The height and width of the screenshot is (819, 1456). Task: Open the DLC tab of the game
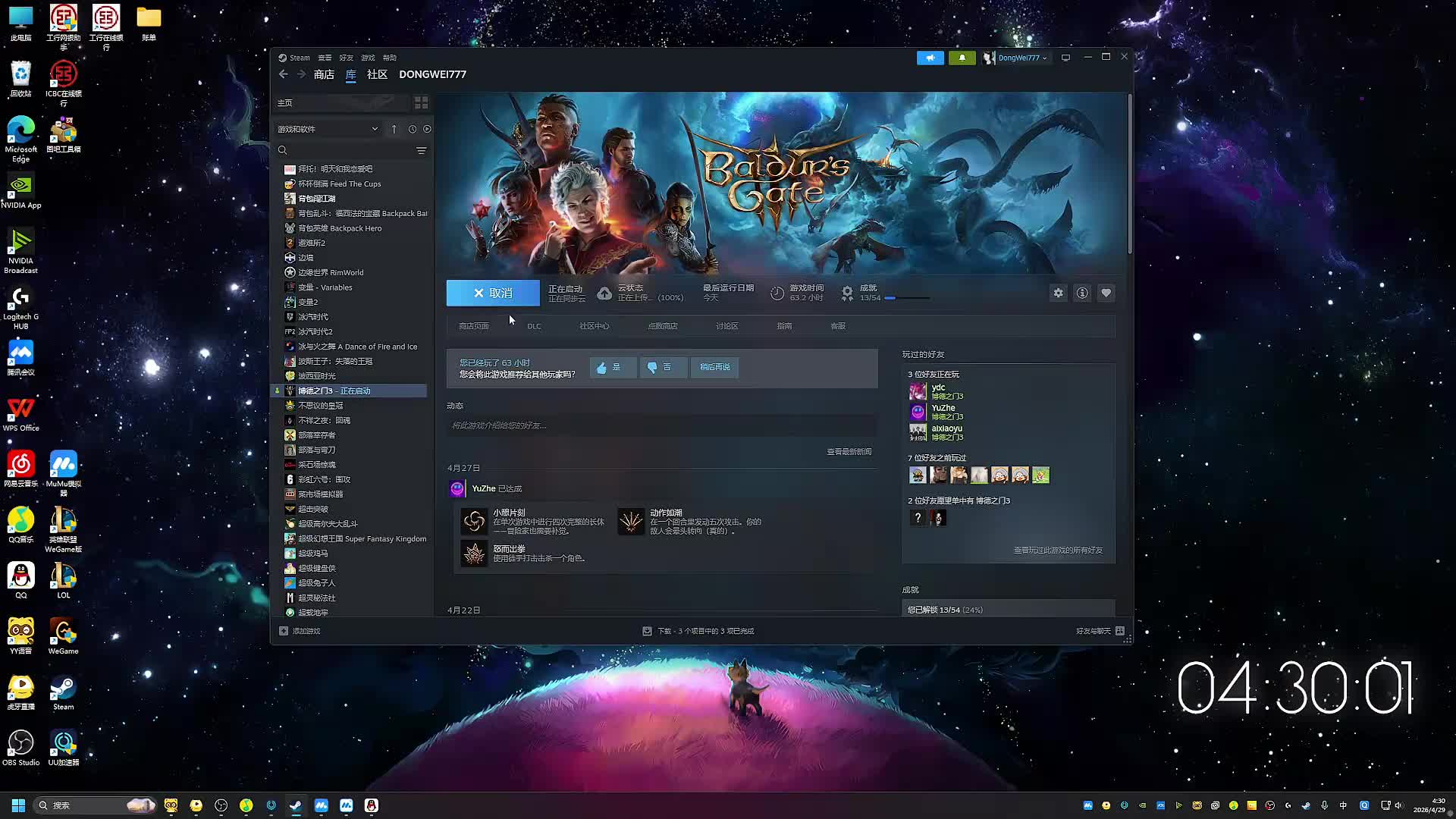(x=534, y=326)
